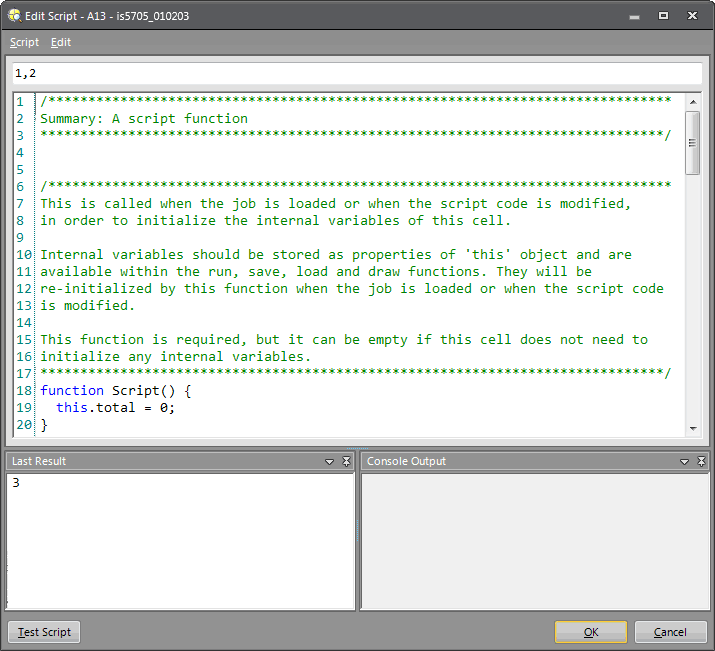Click the input field containing 1,2
The height and width of the screenshot is (651, 715).
tap(357, 74)
